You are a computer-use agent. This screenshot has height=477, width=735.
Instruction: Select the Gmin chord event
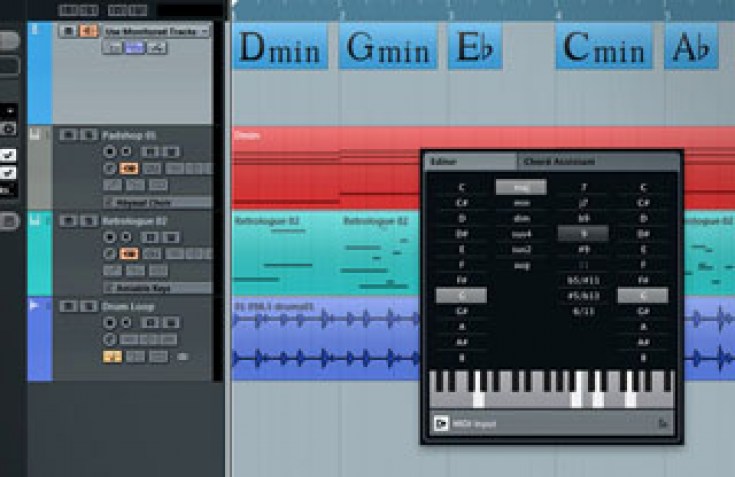point(388,47)
